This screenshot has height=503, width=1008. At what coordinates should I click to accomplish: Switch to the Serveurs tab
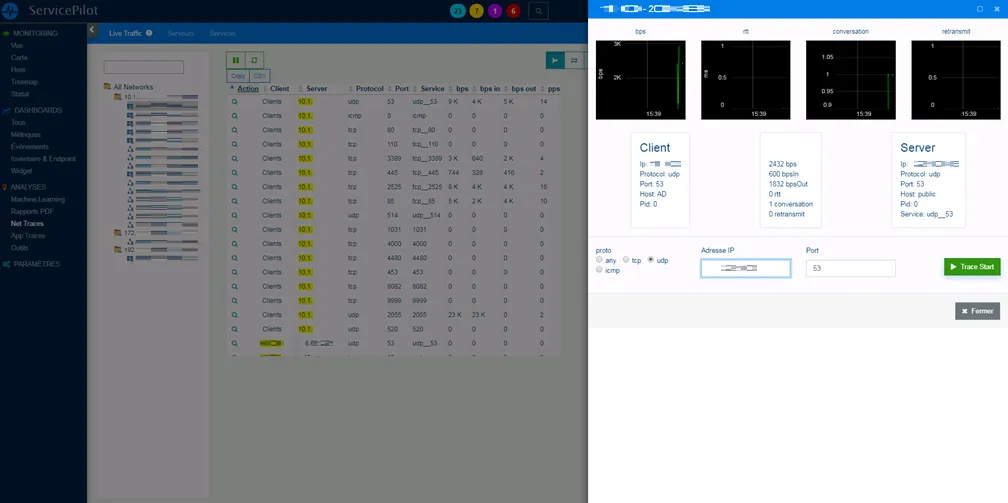click(181, 33)
